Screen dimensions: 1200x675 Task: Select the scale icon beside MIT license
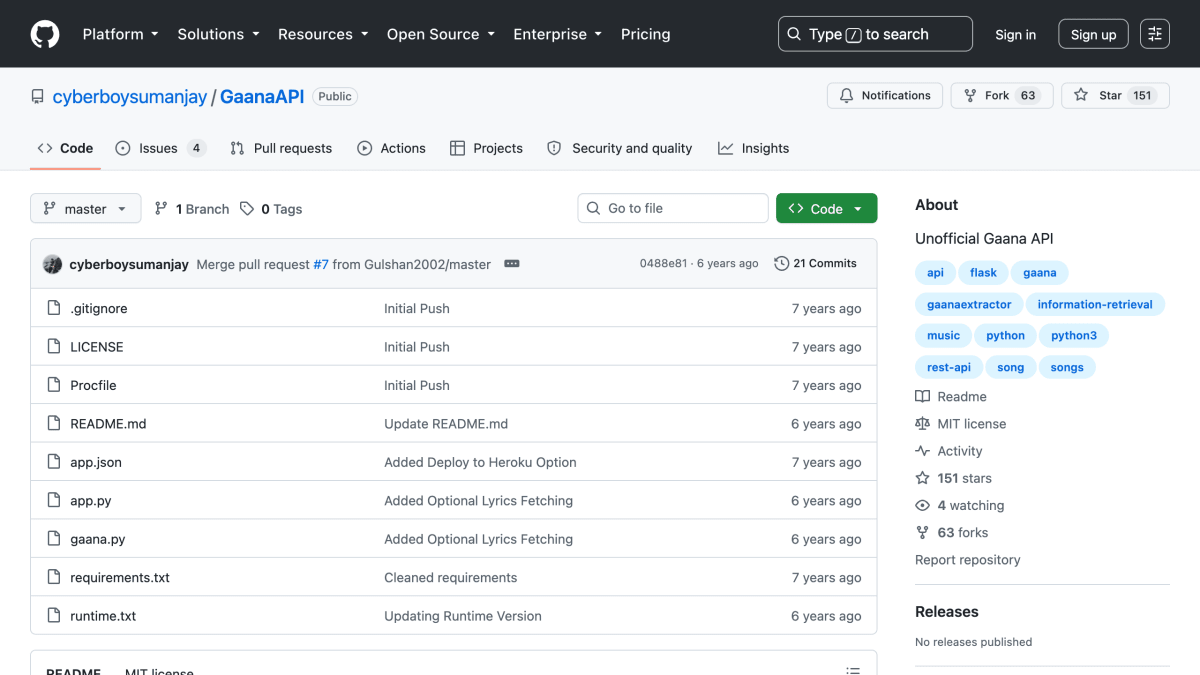[x=922, y=424]
